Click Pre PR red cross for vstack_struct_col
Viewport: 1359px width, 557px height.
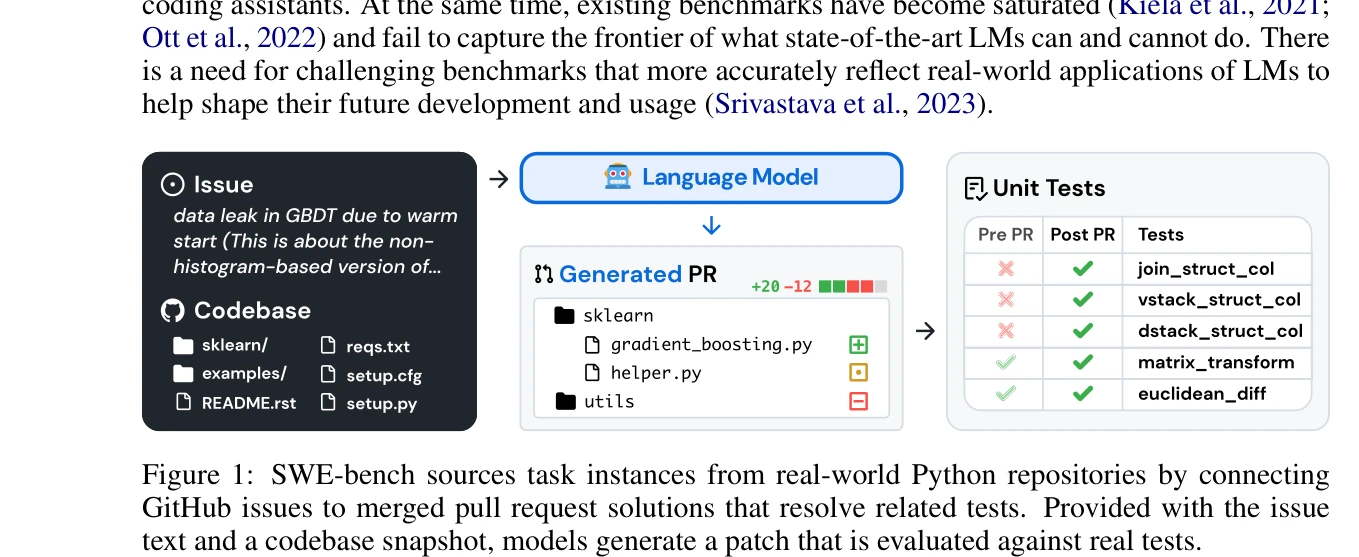1005,300
